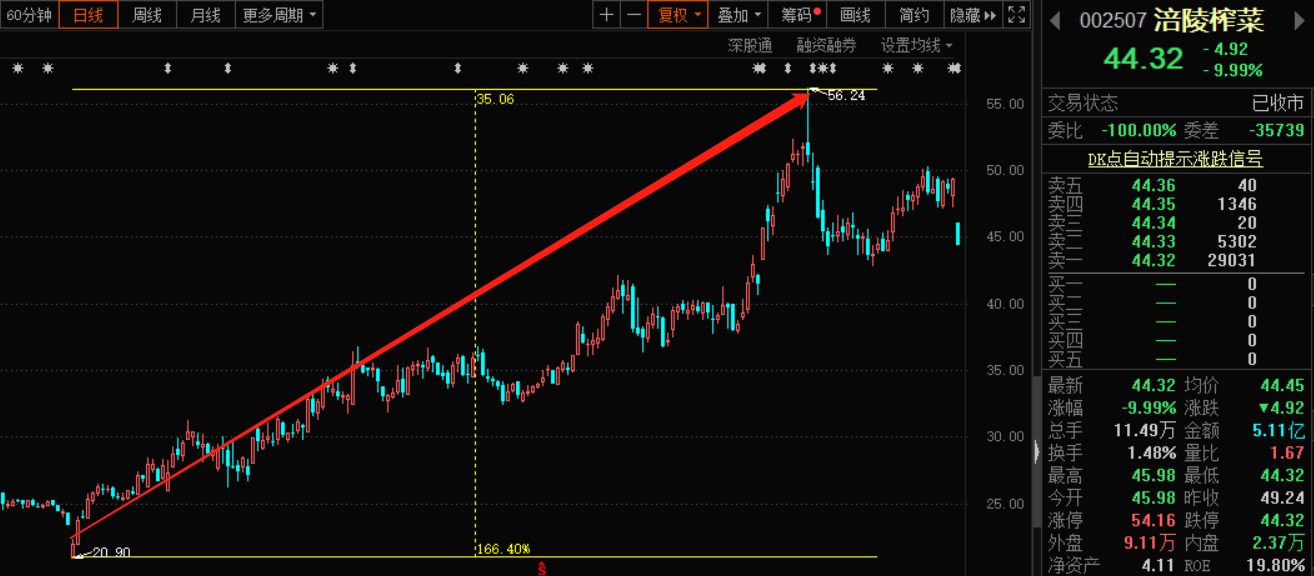Click the red S marker below chart

click(542, 569)
